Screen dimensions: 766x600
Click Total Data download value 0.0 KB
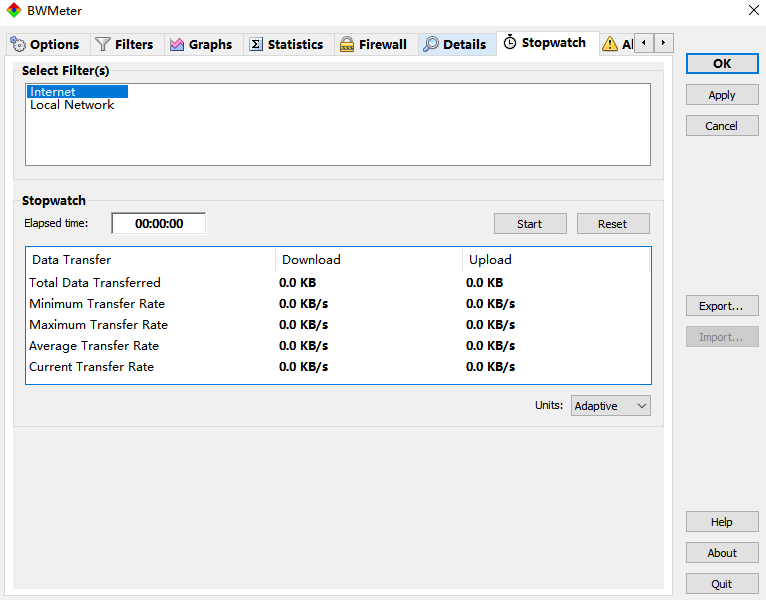pyautogui.click(x=298, y=282)
